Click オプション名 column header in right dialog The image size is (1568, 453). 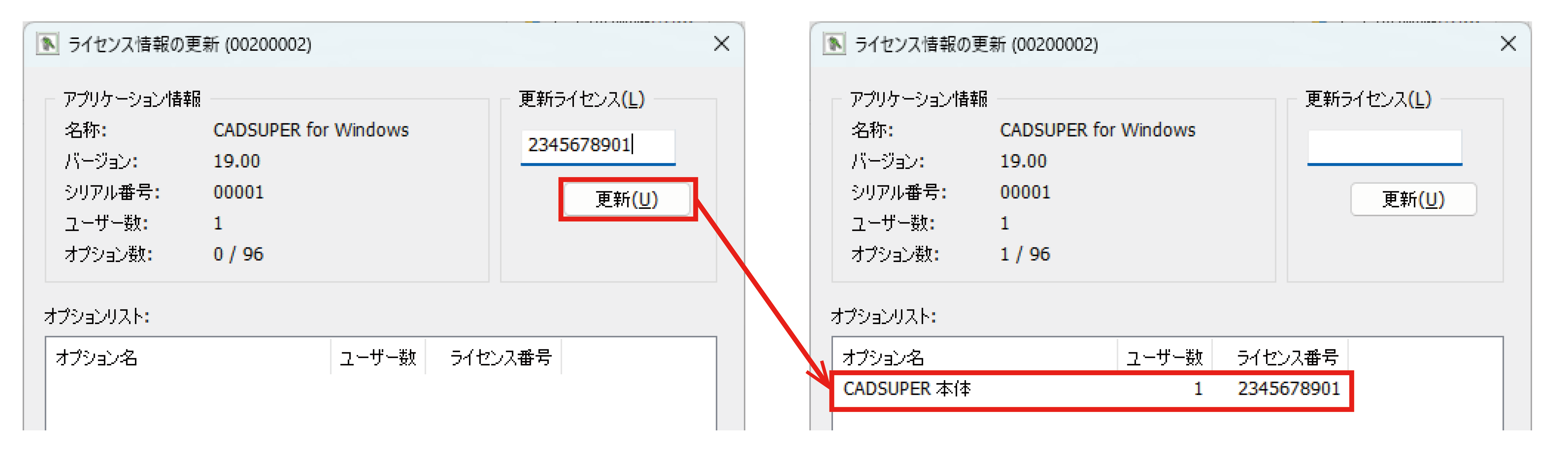point(976,358)
